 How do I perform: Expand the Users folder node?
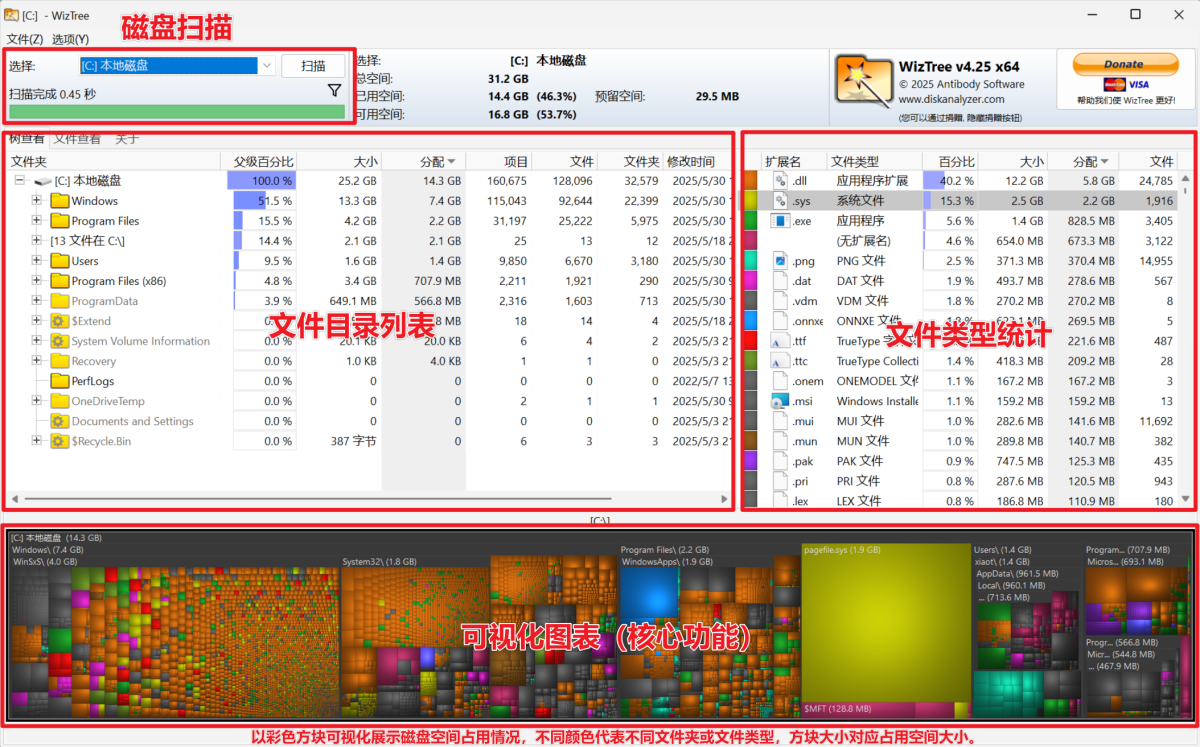pos(37,261)
